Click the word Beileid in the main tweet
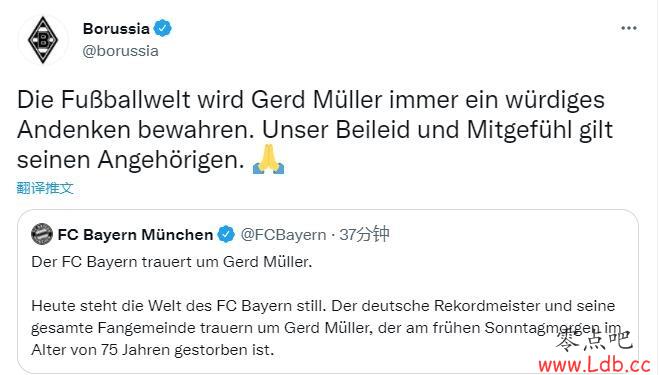This screenshot has width=660, height=375. (x=373, y=130)
